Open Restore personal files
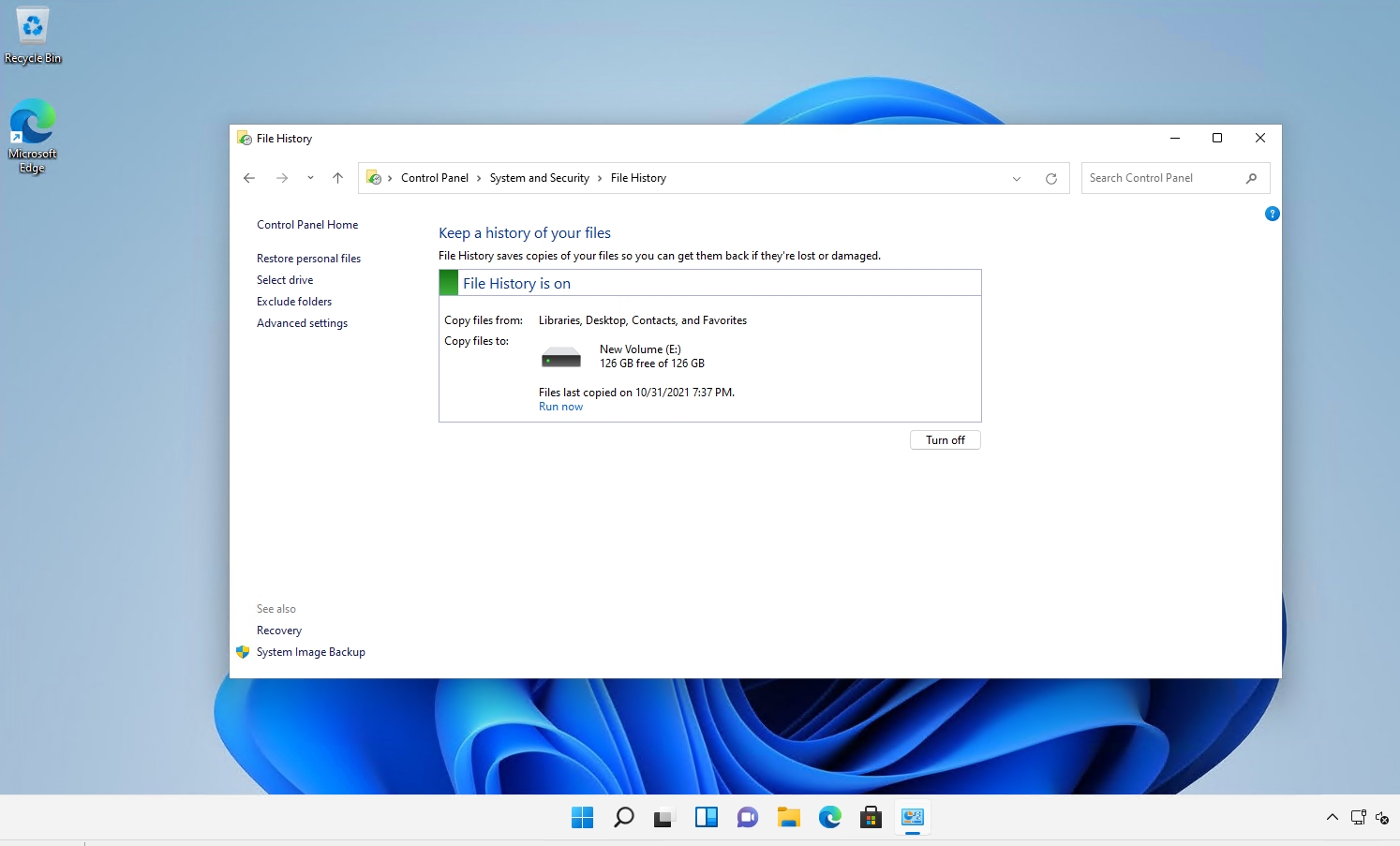Viewport: 1400px width, 846px height. (x=308, y=258)
